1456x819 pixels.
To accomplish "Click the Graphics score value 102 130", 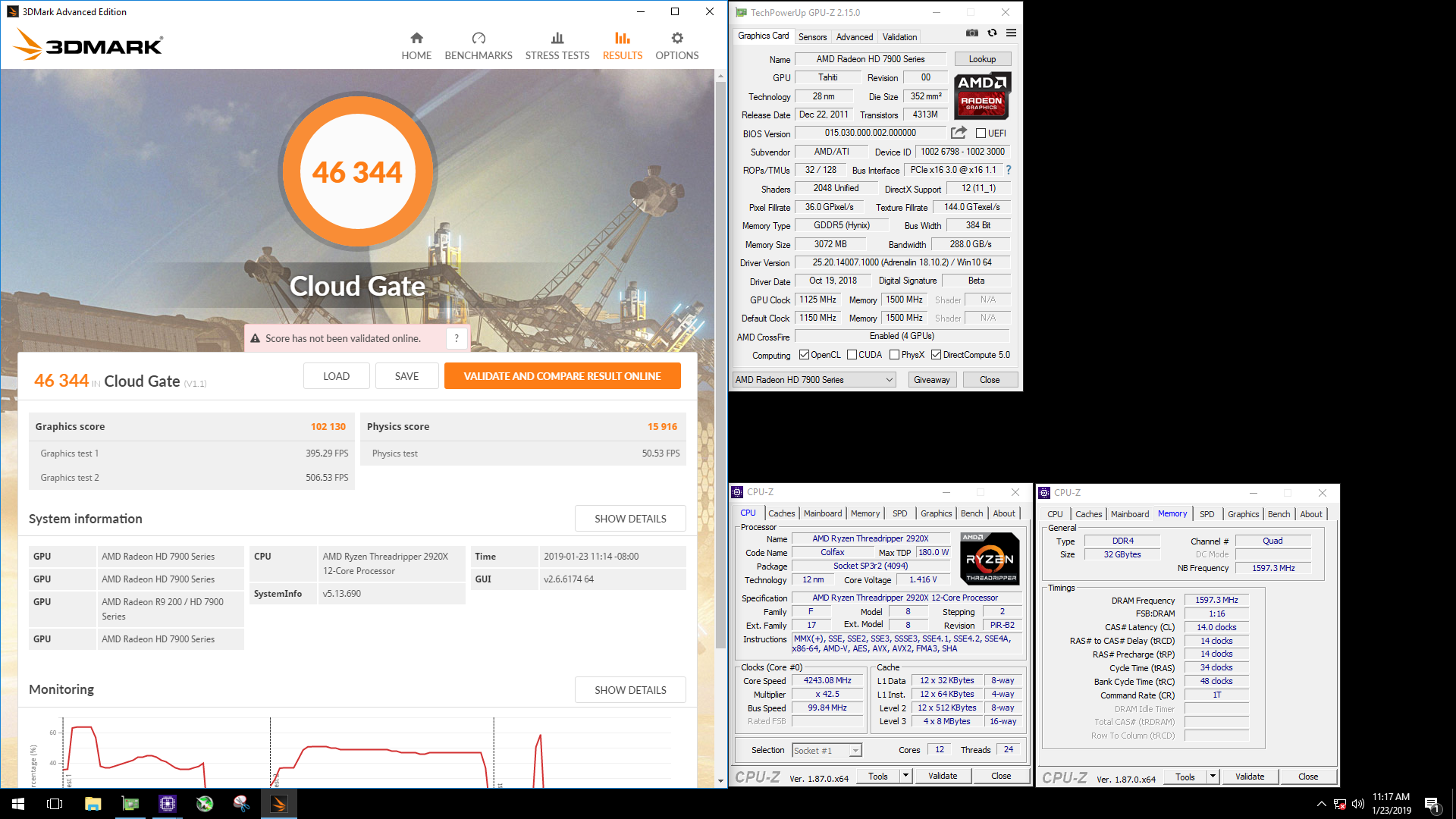I will 328,426.
